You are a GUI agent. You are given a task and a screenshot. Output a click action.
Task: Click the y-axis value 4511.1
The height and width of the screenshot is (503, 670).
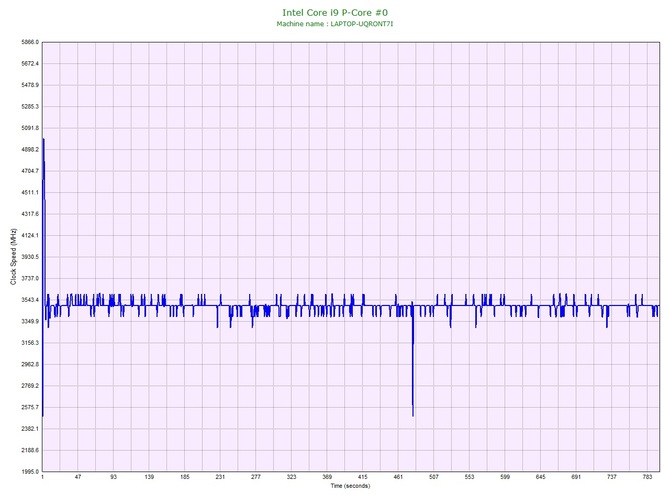[30, 193]
